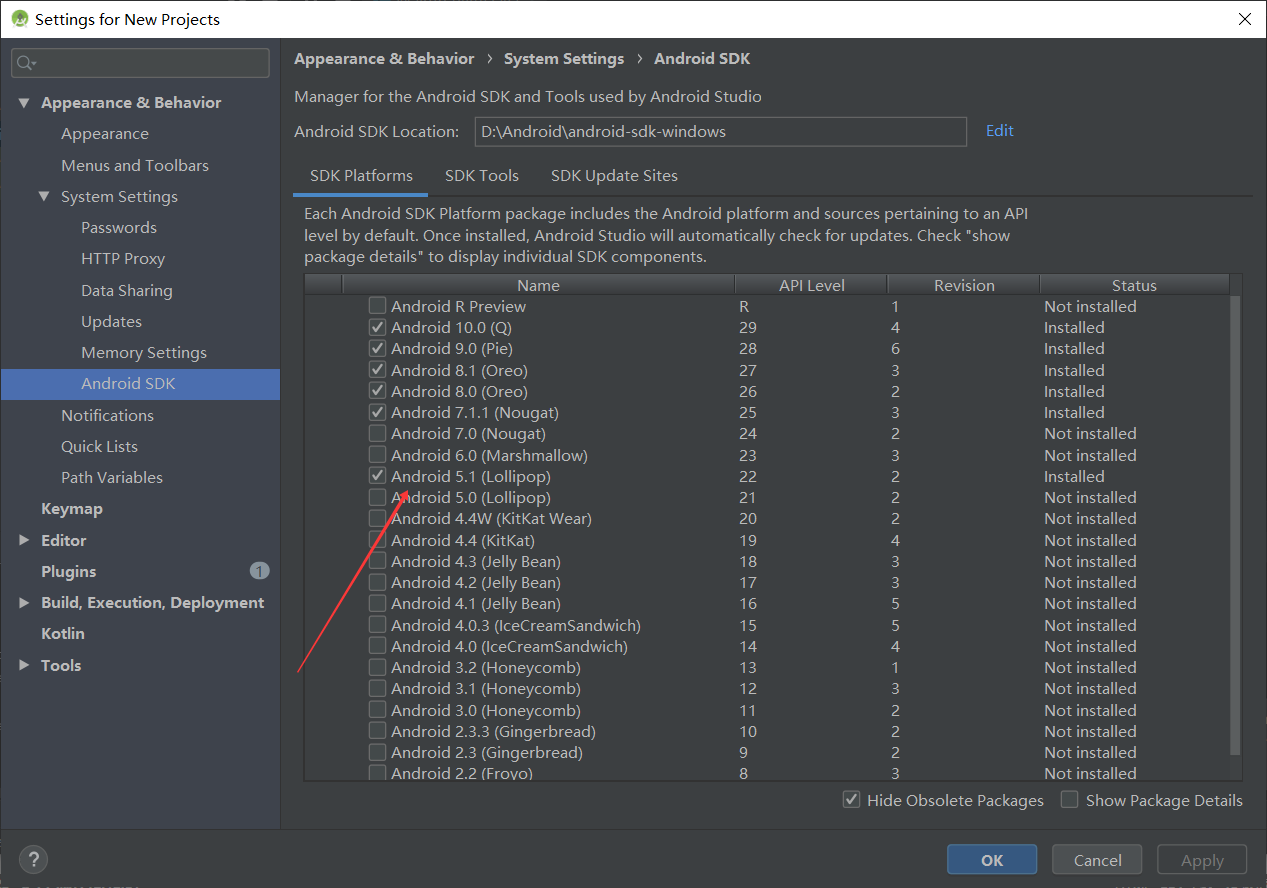
Task: Click the help question mark icon
Action: pyautogui.click(x=34, y=859)
